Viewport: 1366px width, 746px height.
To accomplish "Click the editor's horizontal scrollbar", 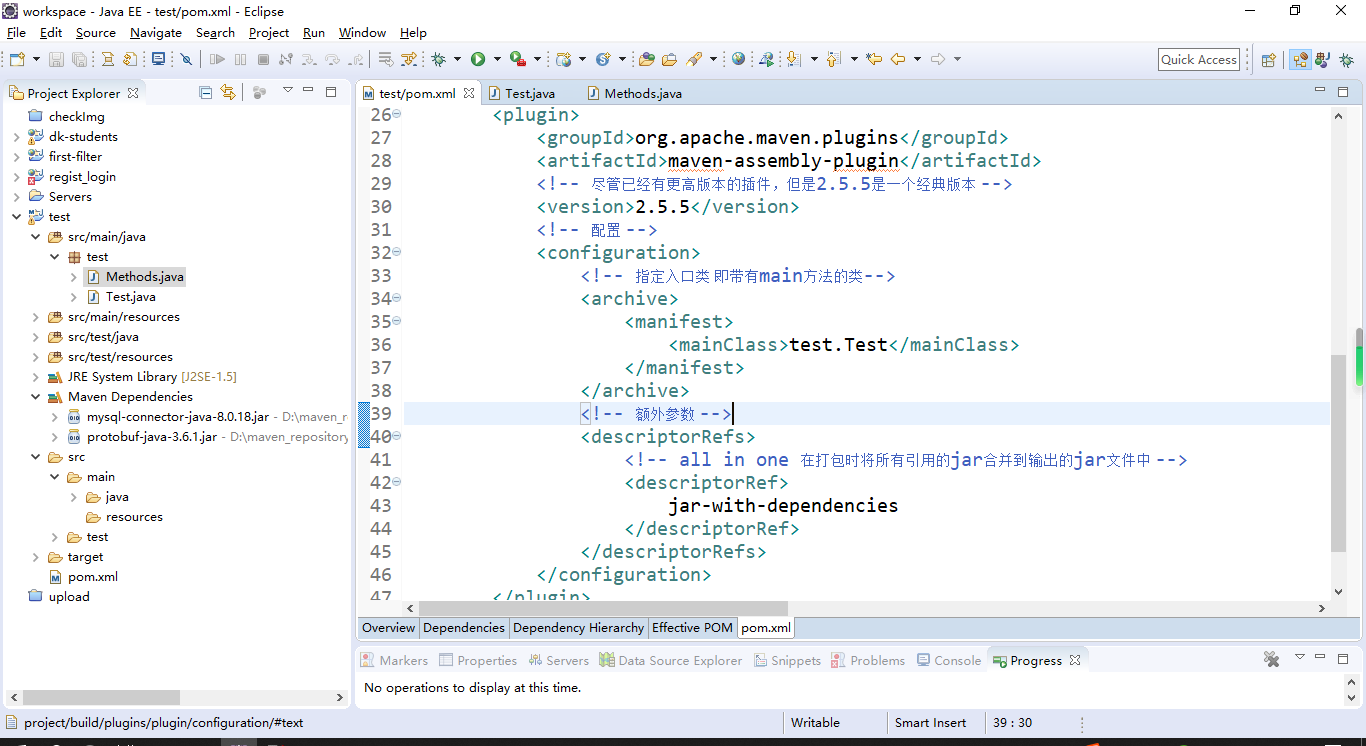I will [x=603, y=608].
